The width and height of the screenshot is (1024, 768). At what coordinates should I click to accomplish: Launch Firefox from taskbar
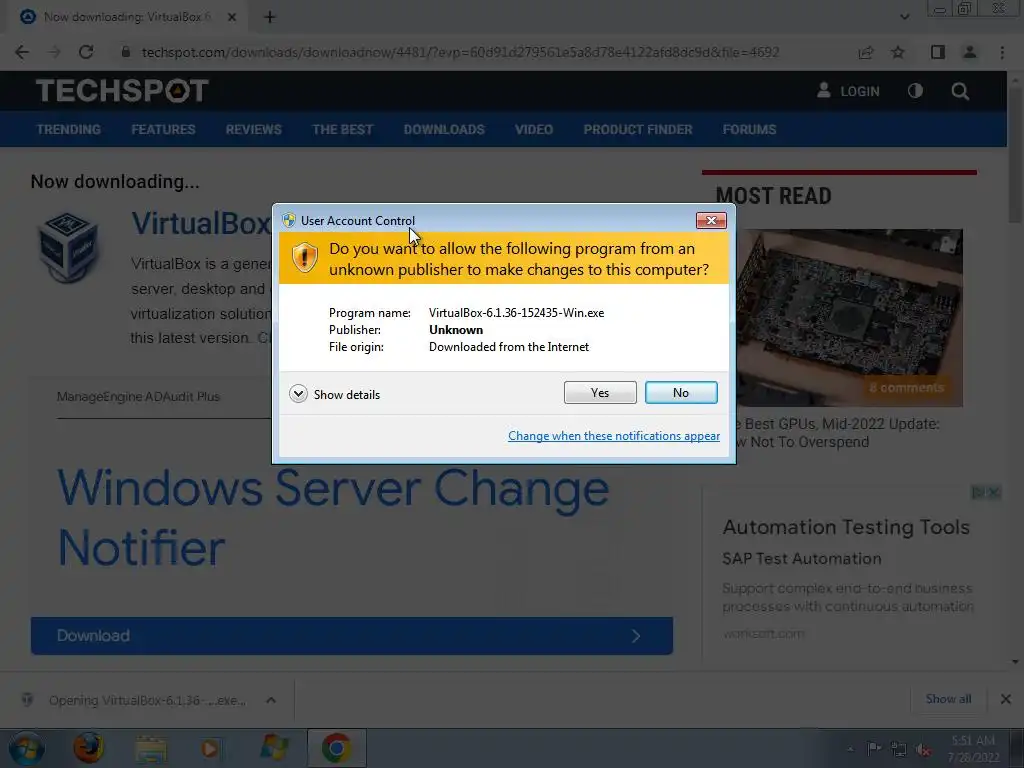point(88,748)
